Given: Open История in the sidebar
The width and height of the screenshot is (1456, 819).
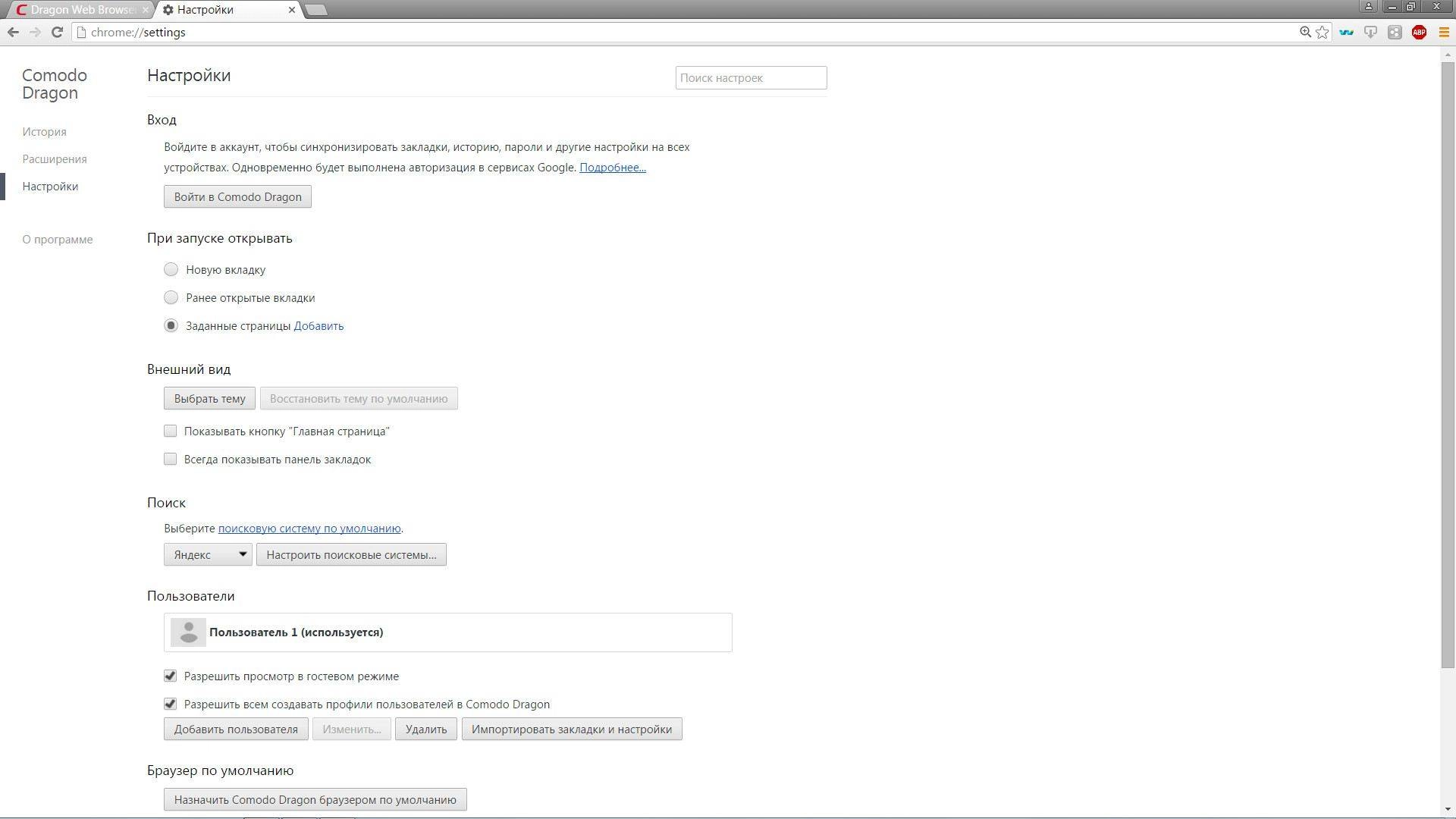Looking at the screenshot, I should [44, 132].
